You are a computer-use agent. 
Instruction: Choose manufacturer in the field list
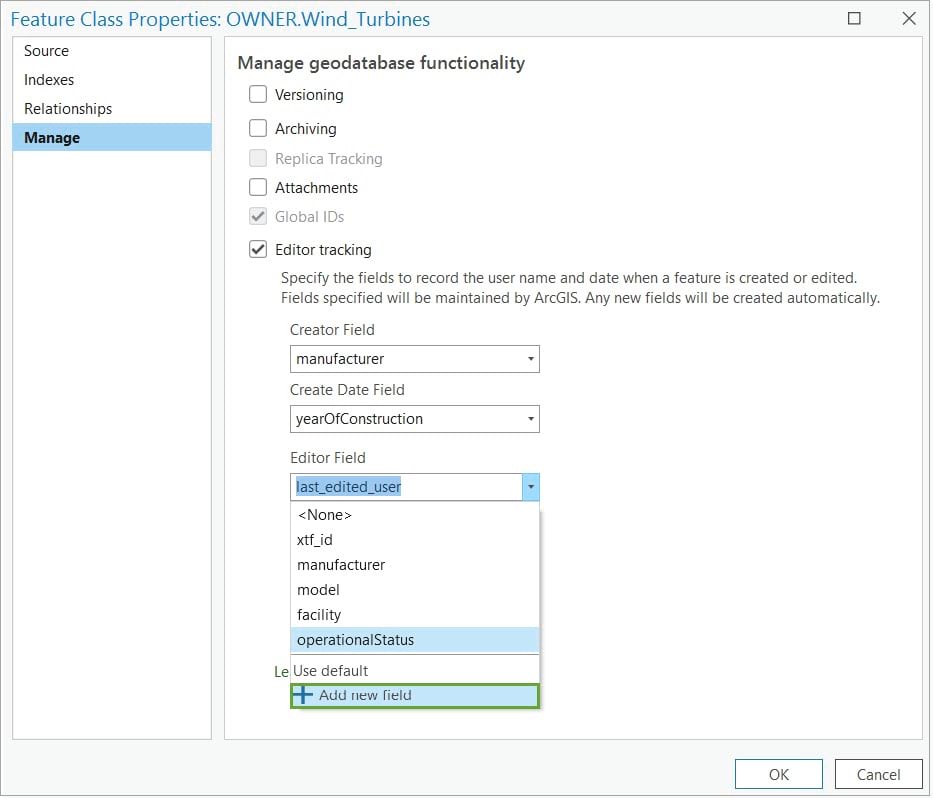tap(340, 564)
